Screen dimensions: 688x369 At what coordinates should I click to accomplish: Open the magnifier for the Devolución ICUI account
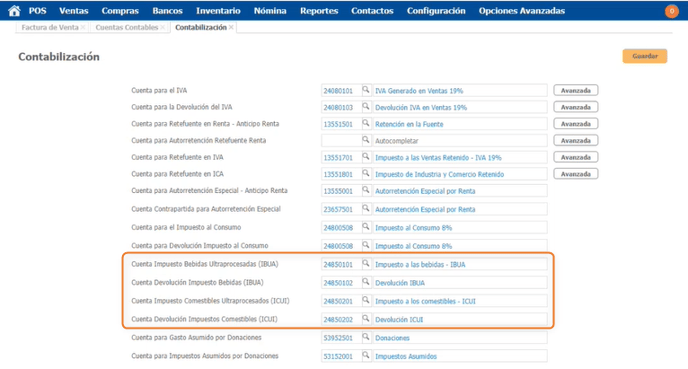tap(366, 319)
